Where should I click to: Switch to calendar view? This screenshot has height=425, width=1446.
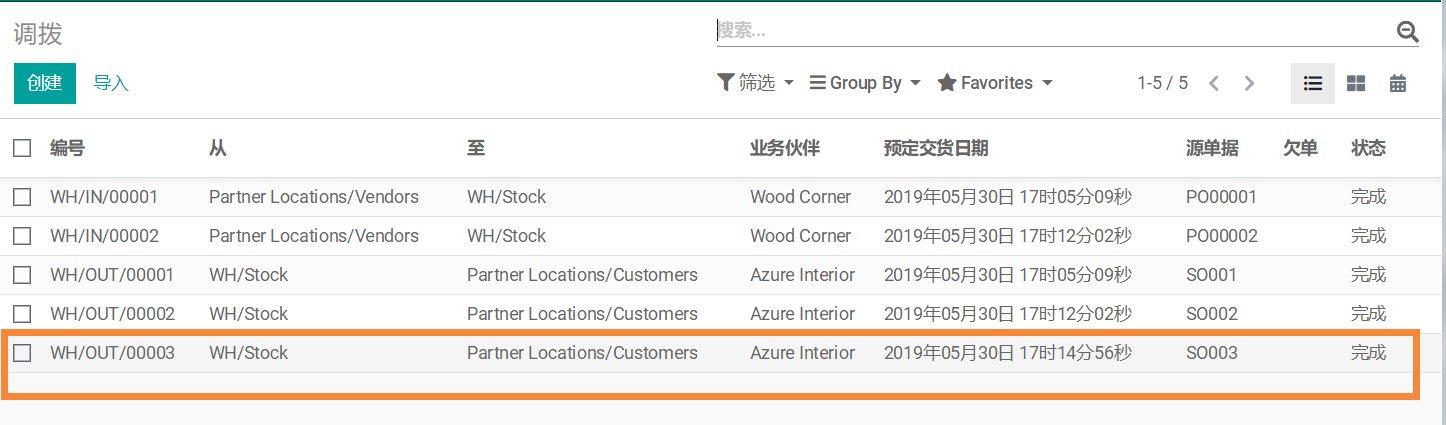pos(1398,83)
